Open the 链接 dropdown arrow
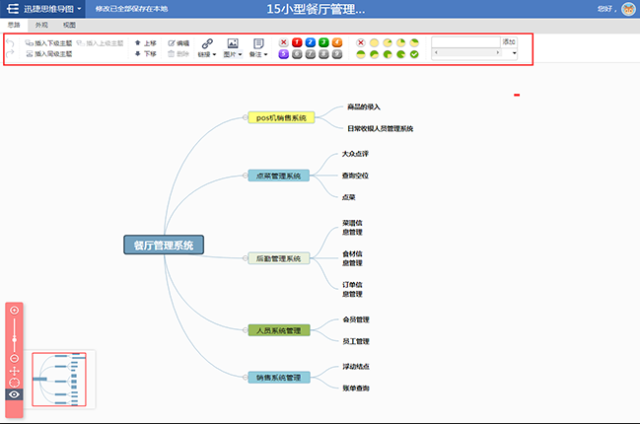Screen dimensions: 640x424 (x=214, y=54)
